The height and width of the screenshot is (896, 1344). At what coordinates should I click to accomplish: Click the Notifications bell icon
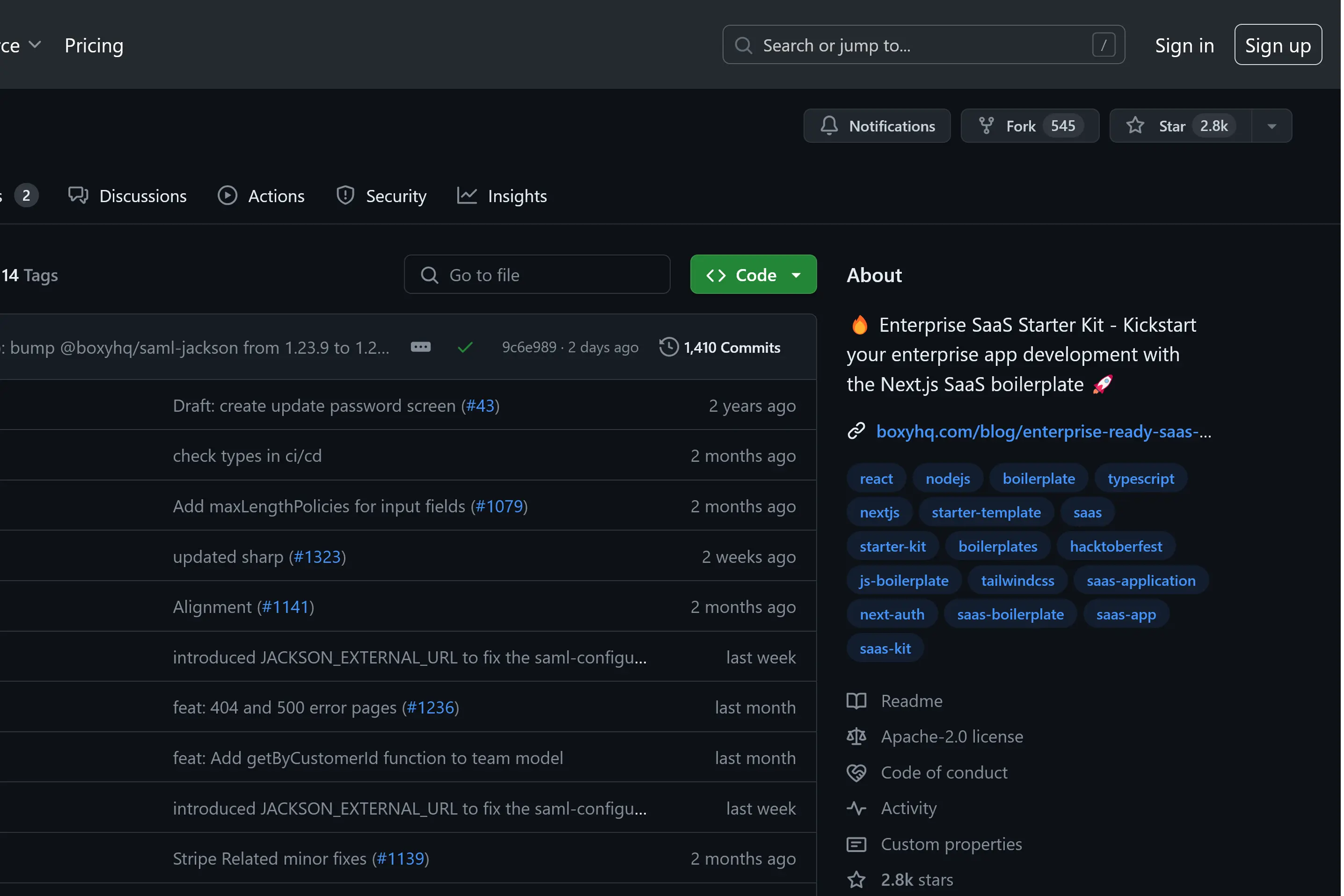pyautogui.click(x=829, y=126)
